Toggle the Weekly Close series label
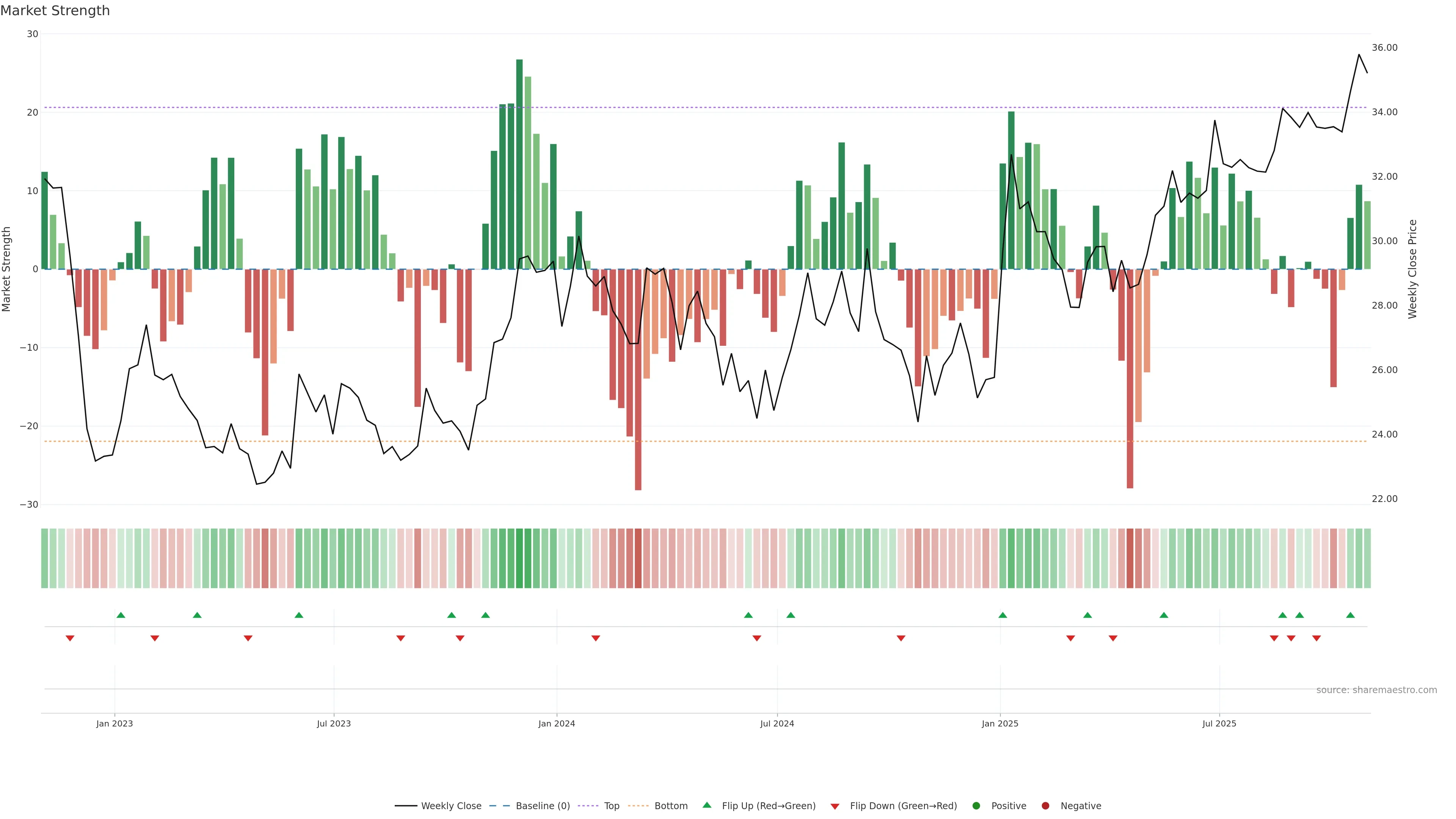 pos(451,805)
